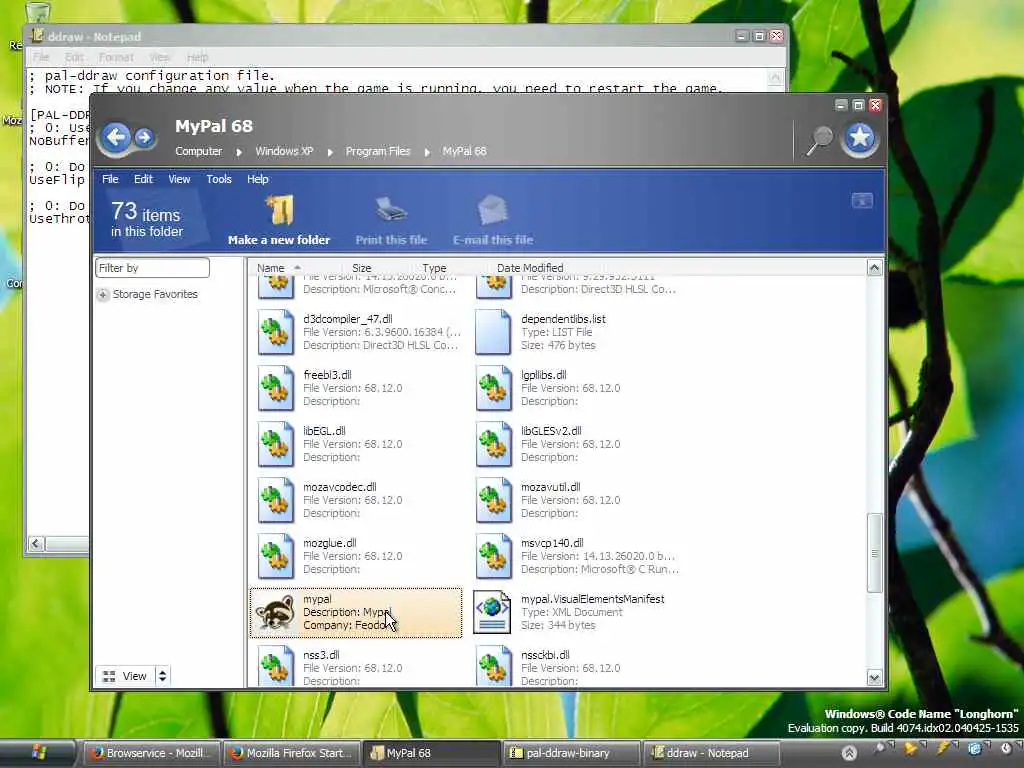1024x768 pixels.
Task: Click Program Files in the breadcrumb path
Action: [x=377, y=151]
